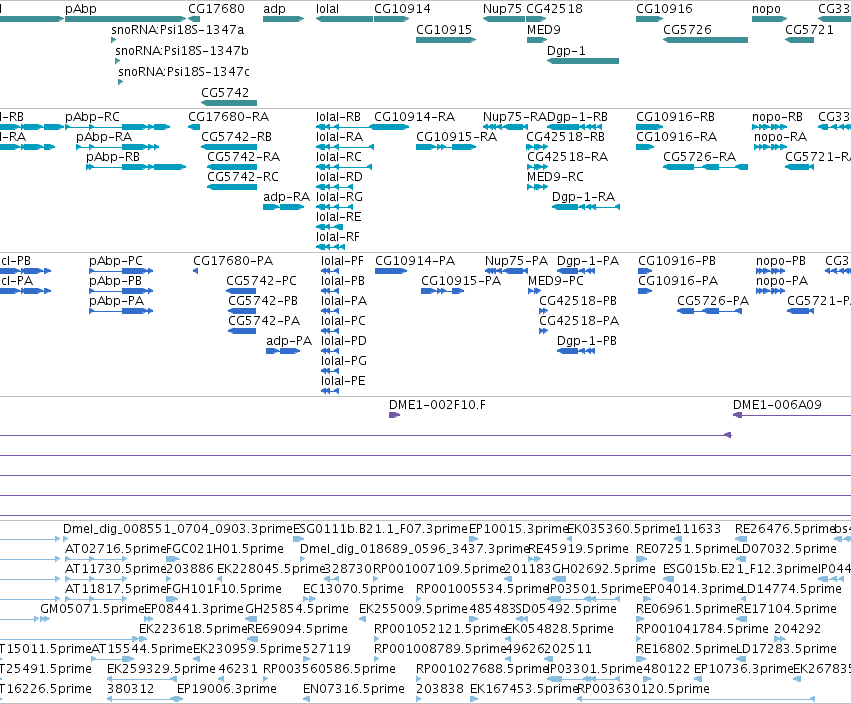
Task: Click EST LD17283.5prime
Action: (786, 649)
